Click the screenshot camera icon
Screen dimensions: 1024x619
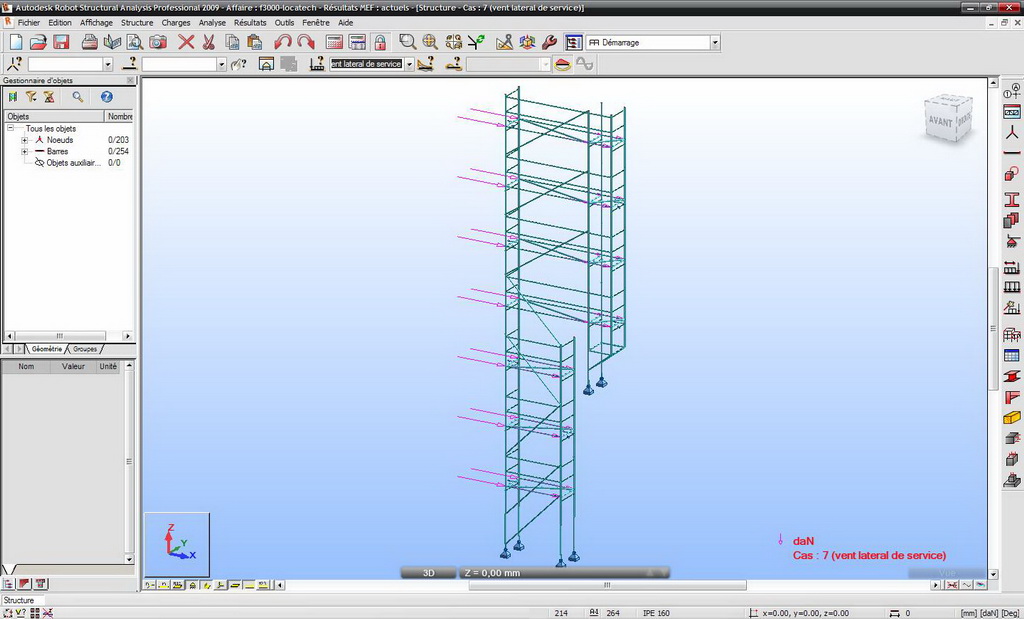click(158, 42)
